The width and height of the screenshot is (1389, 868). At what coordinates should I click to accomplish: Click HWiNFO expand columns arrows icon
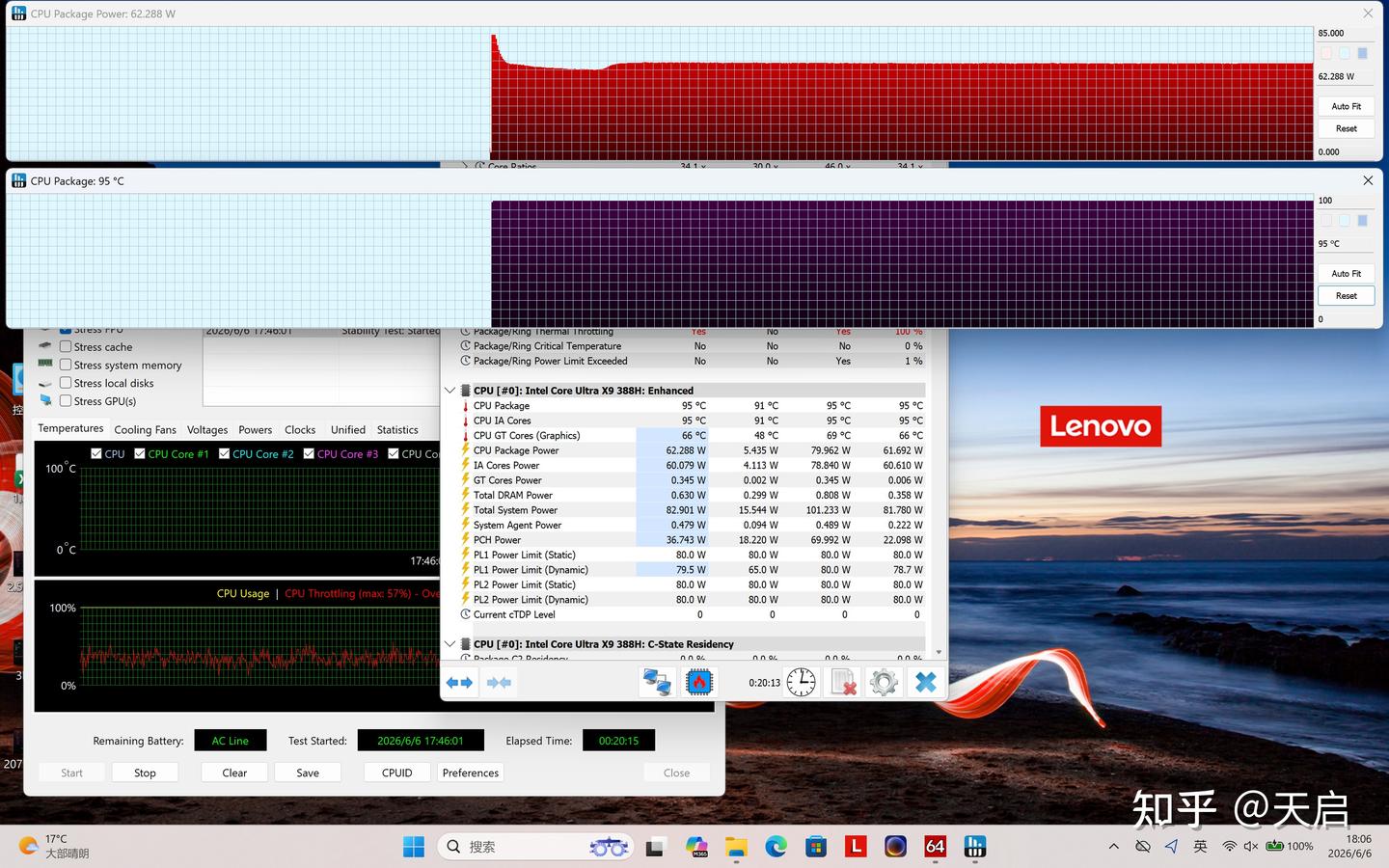point(459,683)
